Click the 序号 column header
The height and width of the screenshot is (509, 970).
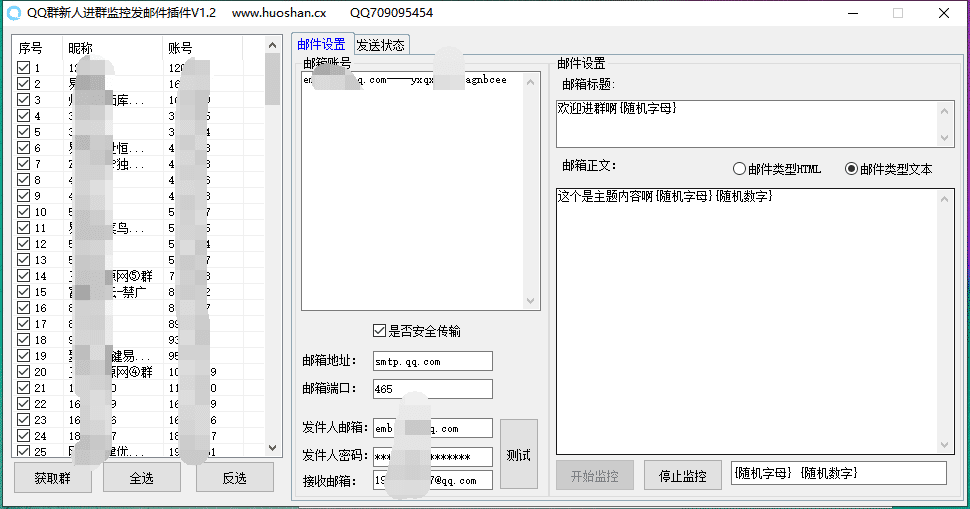(x=38, y=48)
